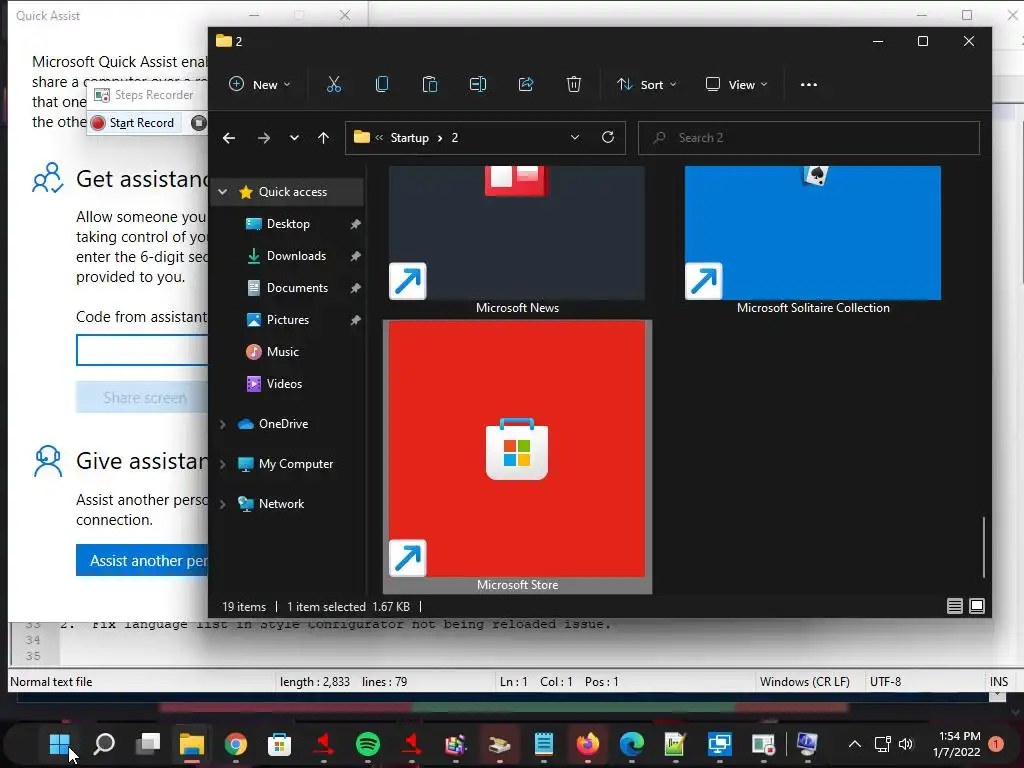1024x768 pixels.
Task: Click the Rename icon in the toolbar
Action: coord(478,84)
